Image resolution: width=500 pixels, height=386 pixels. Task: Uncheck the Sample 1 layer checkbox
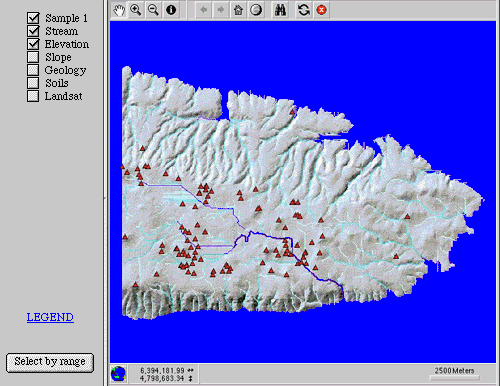(x=33, y=18)
